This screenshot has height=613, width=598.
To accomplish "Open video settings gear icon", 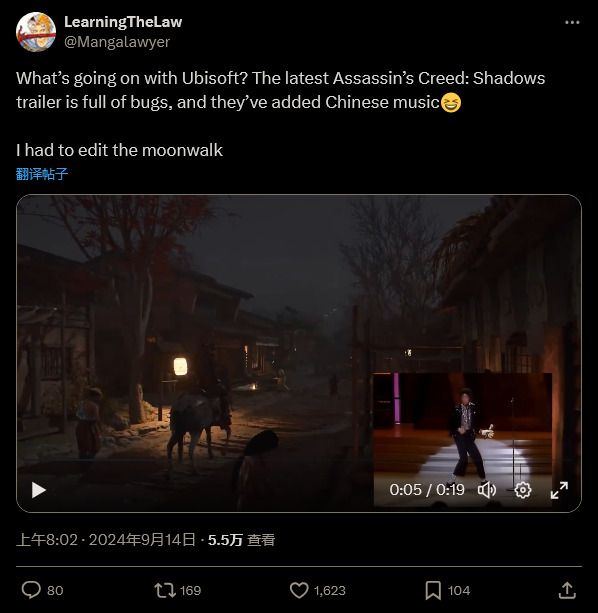I will 523,490.
